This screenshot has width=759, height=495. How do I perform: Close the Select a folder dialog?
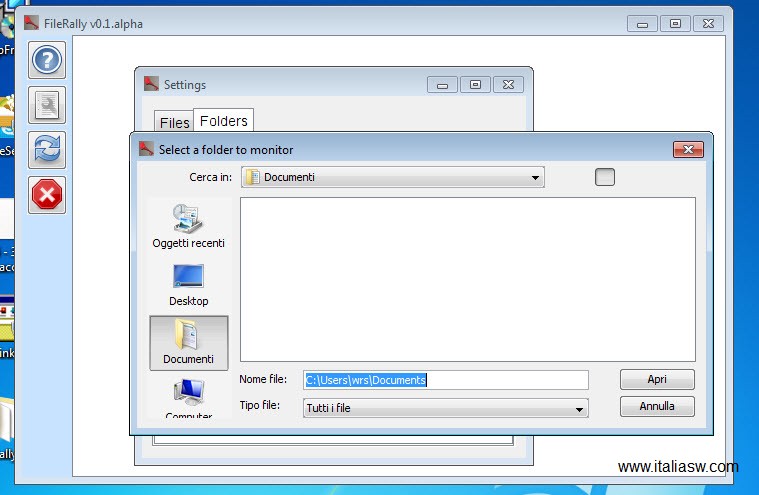pyautogui.click(x=688, y=150)
